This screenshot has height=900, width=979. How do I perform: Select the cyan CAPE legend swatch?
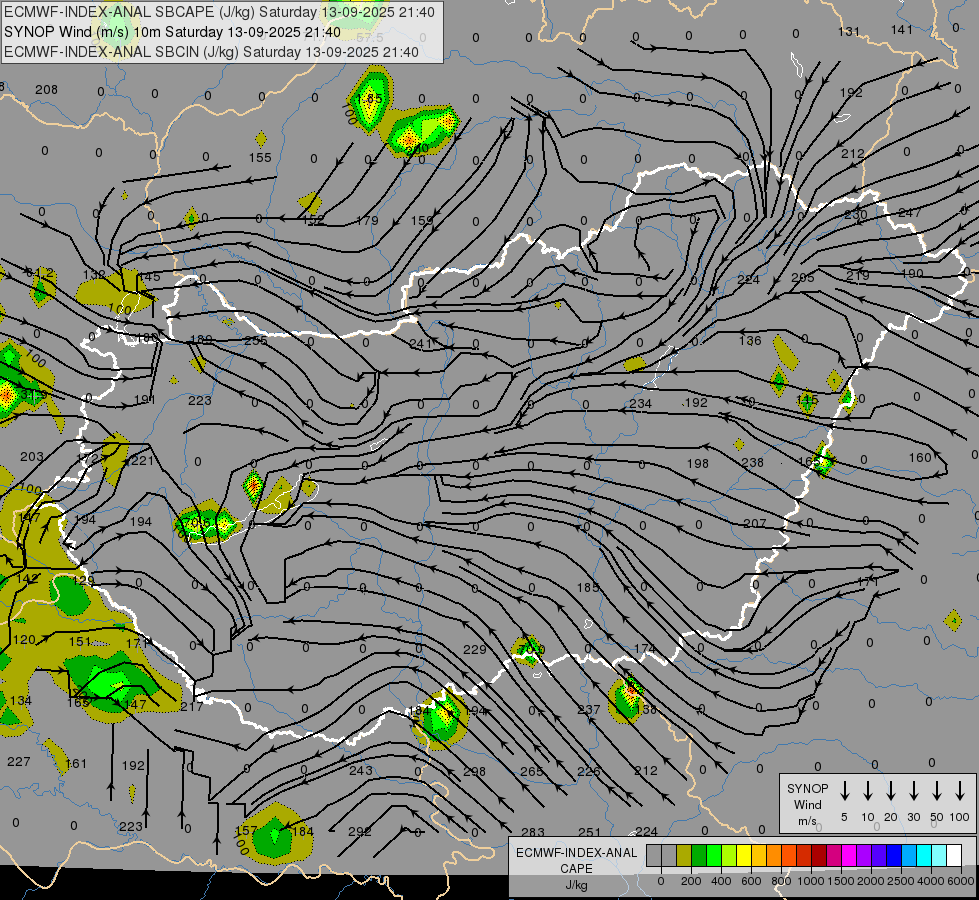click(924, 856)
